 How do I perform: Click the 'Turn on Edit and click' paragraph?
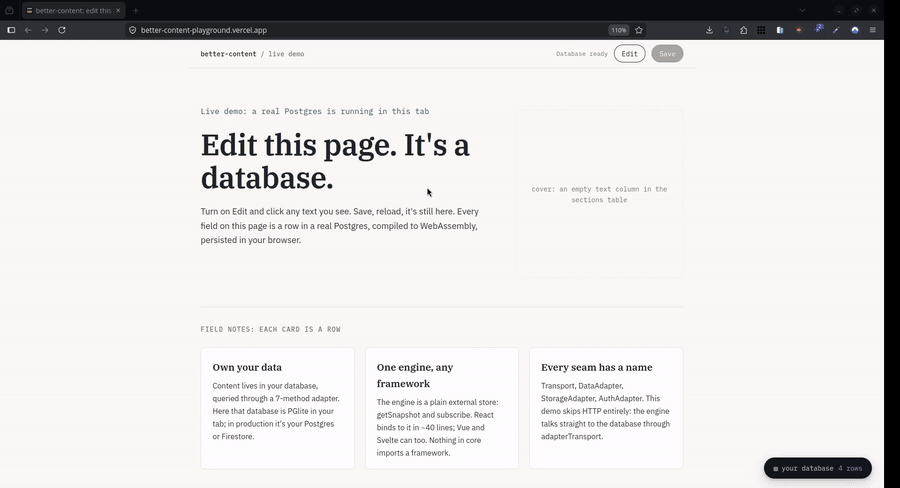coord(339,226)
